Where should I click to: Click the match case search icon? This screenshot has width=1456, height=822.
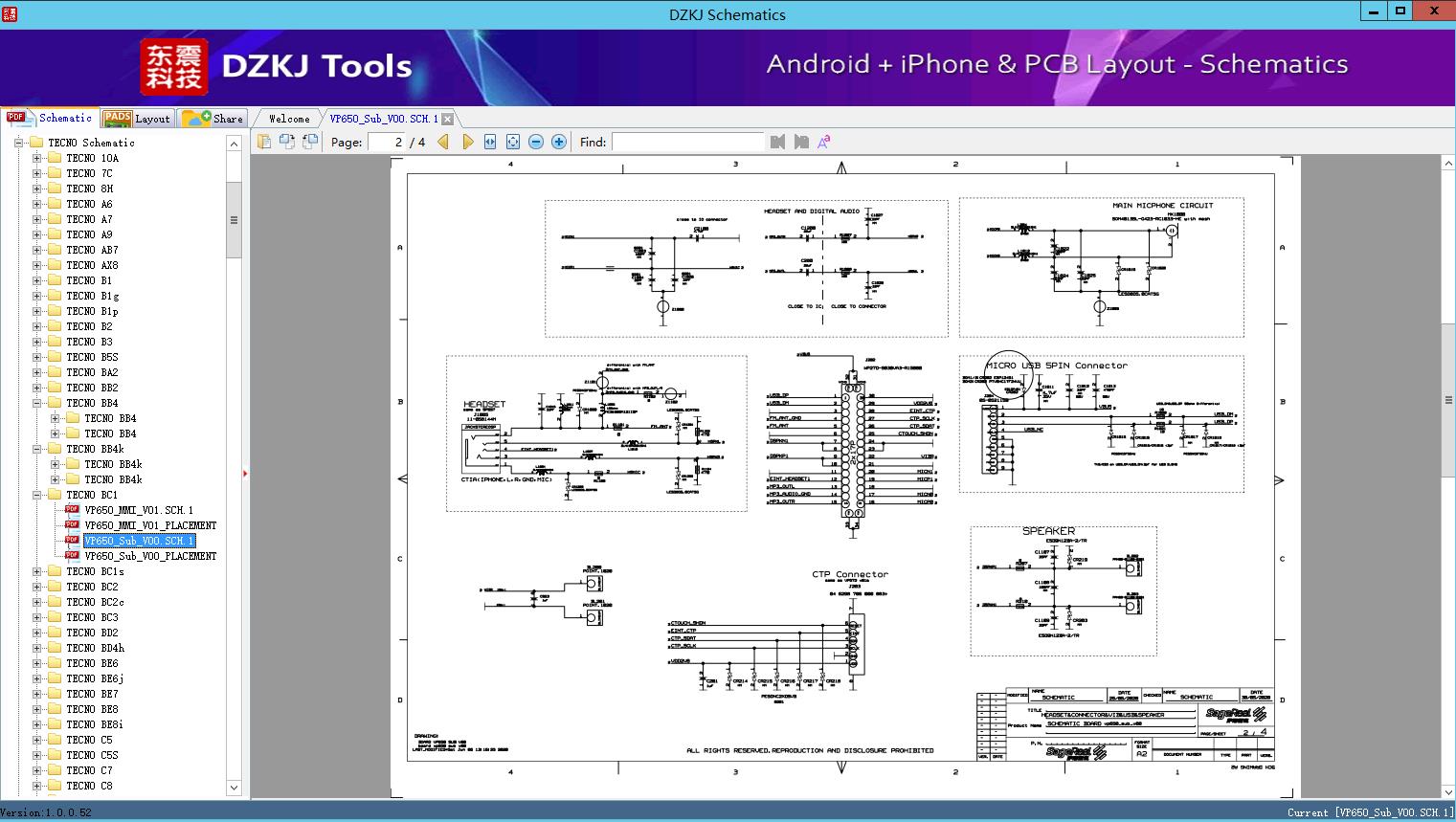coord(824,142)
